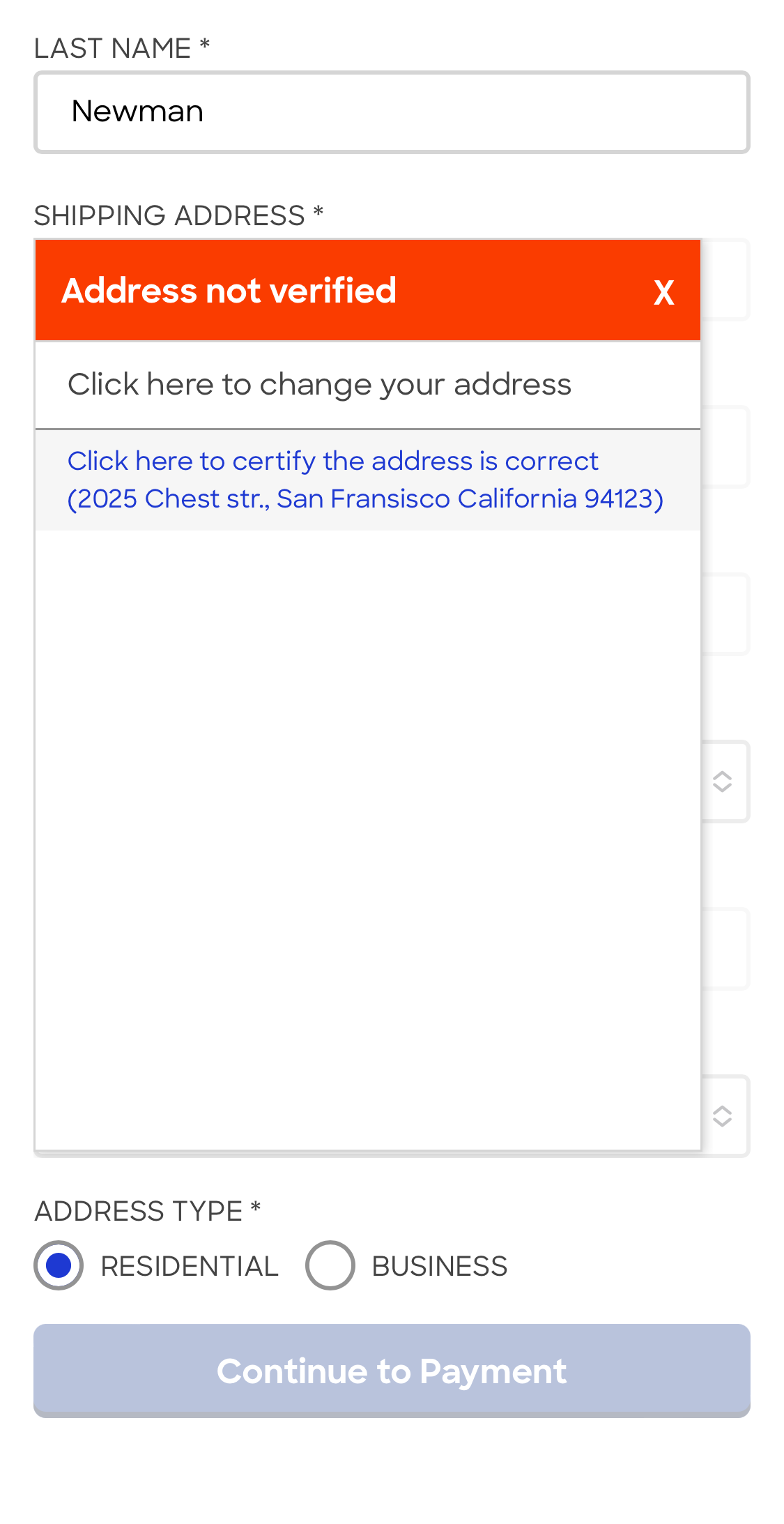784x1524 pixels.
Task: Click the upper dropdown chevron arrows
Action: (x=722, y=782)
